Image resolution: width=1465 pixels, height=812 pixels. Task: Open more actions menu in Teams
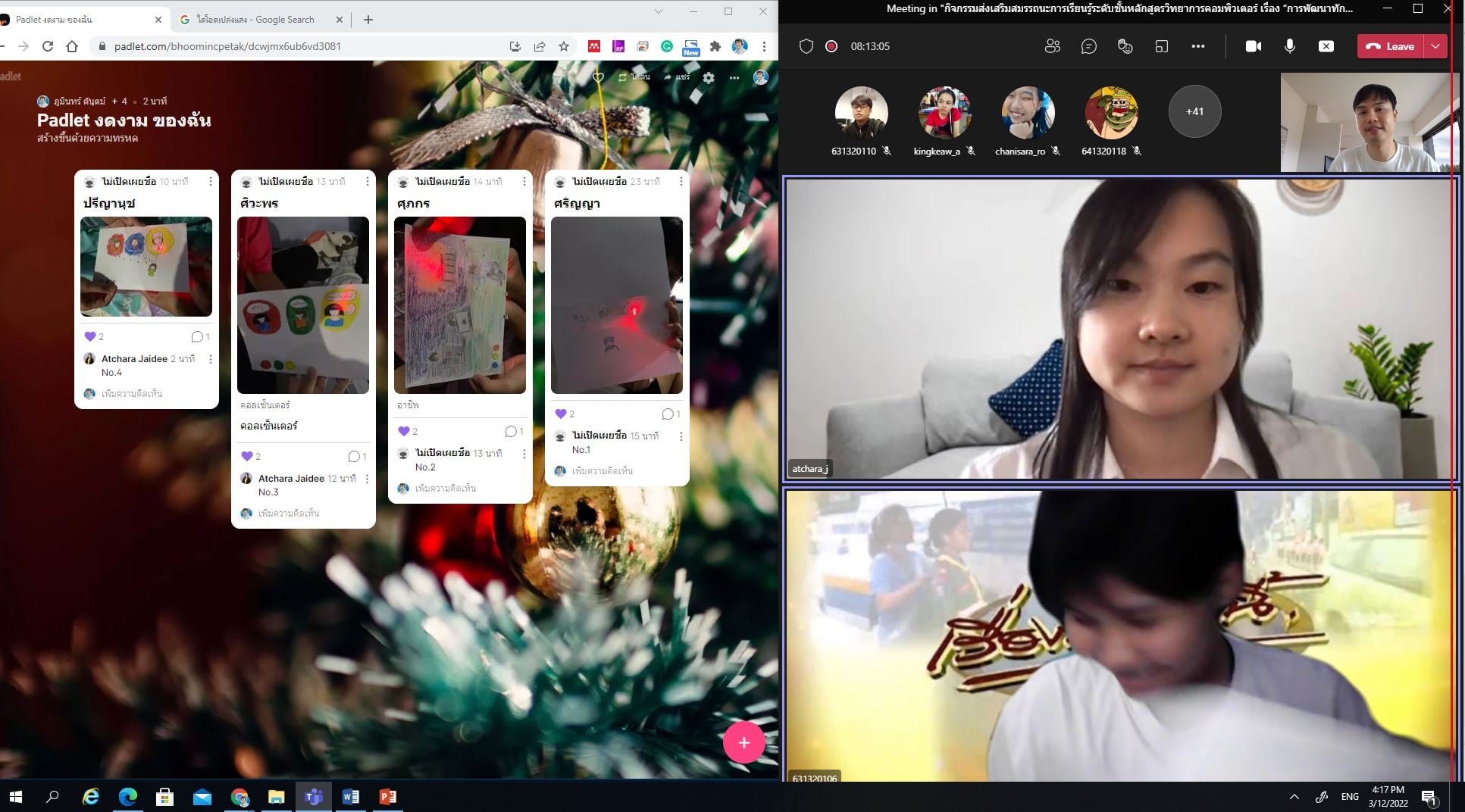1197,46
